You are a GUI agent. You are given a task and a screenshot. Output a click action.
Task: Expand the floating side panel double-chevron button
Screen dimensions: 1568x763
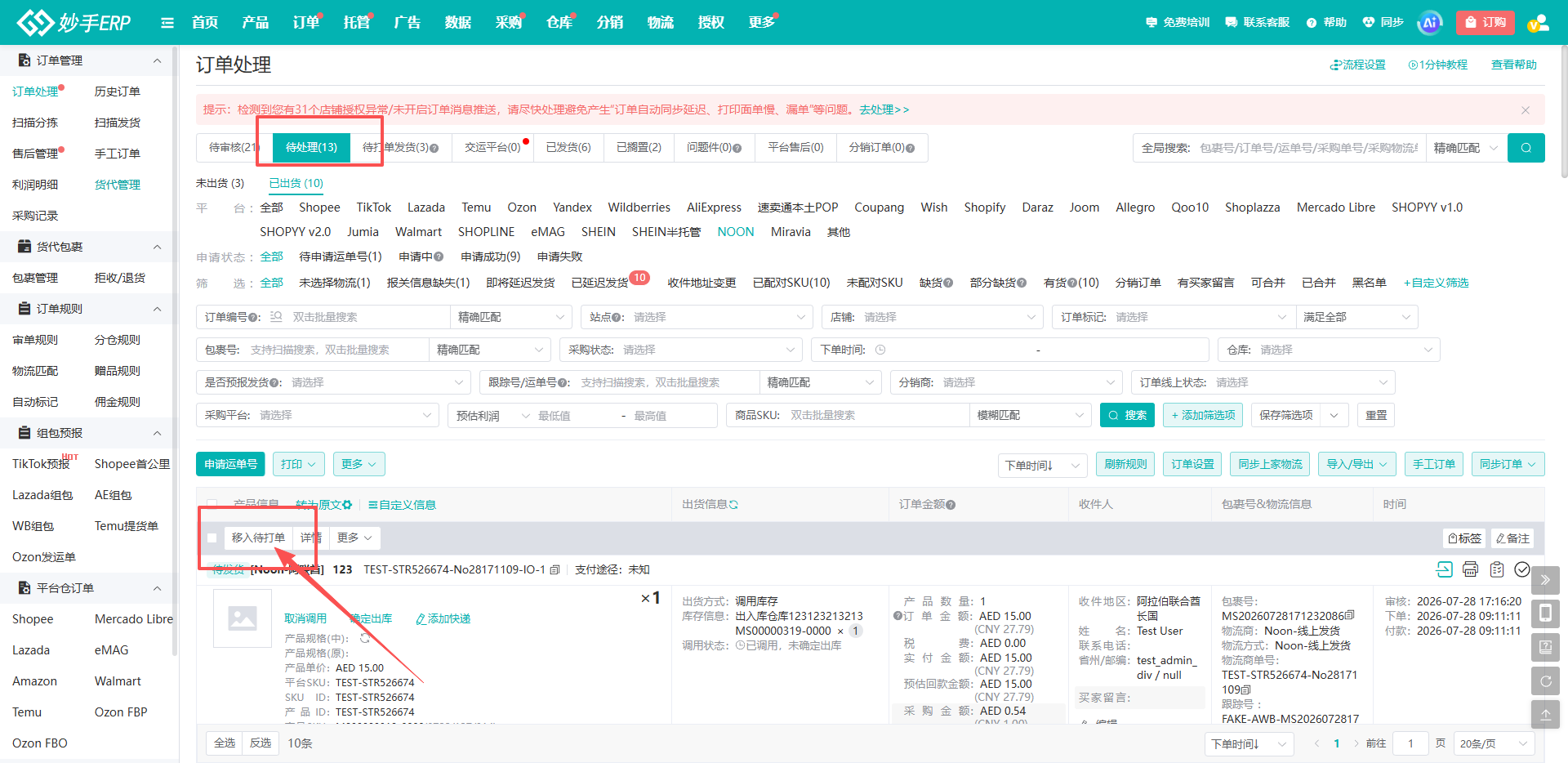click(x=1545, y=580)
